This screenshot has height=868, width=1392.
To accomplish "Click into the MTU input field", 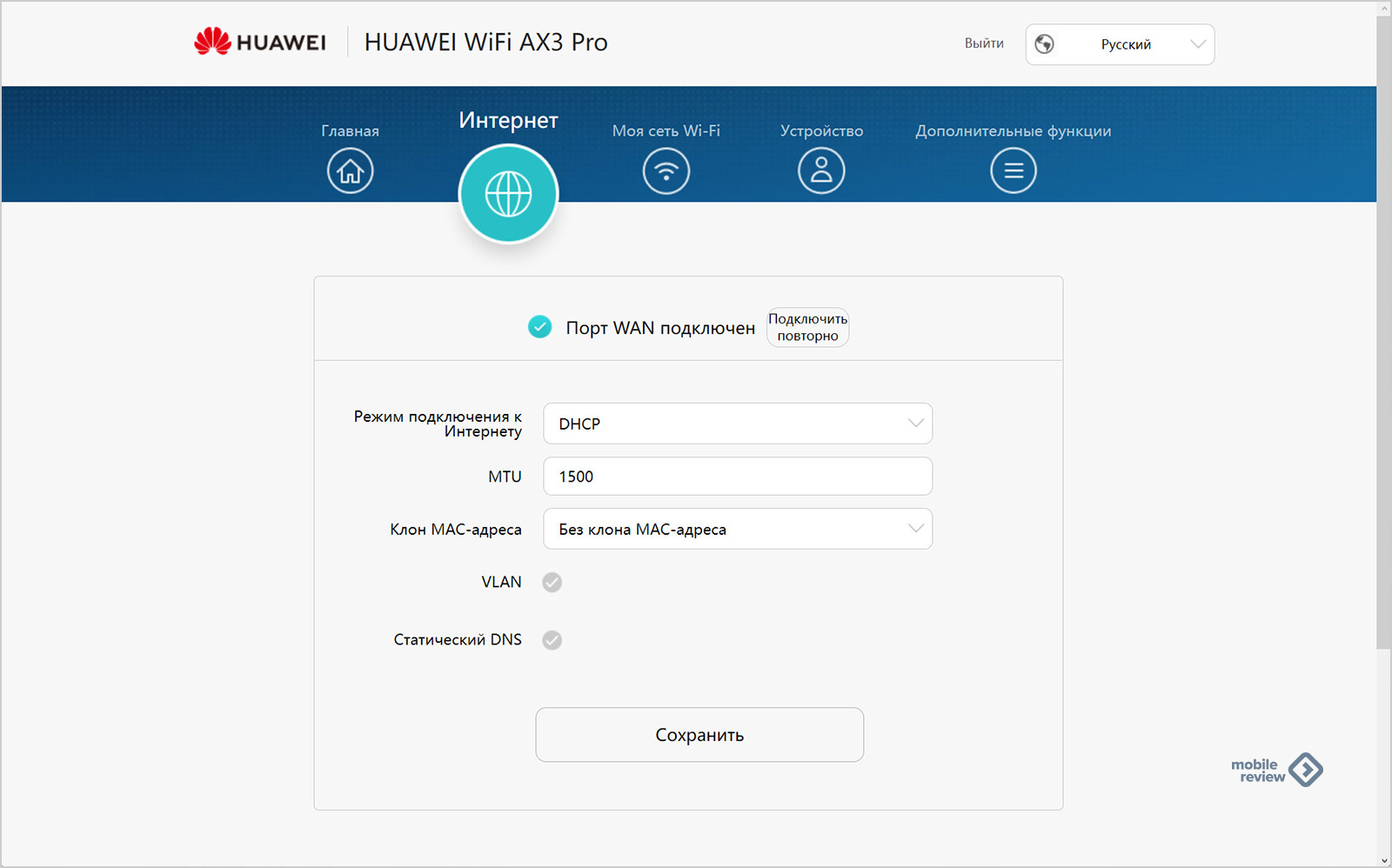I will click(738, 477).
